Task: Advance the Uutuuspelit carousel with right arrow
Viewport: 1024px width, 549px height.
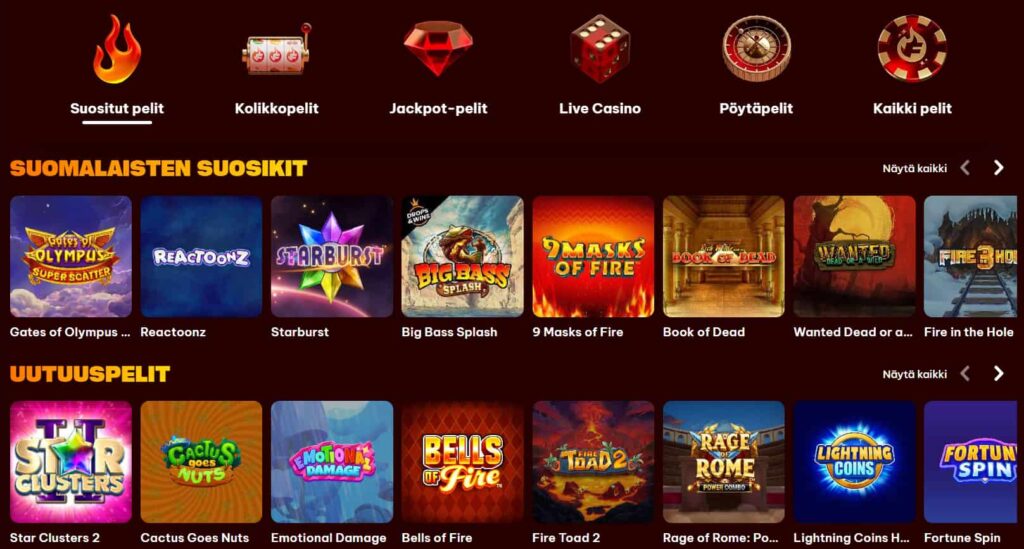Action: click(x=999, y=373)
